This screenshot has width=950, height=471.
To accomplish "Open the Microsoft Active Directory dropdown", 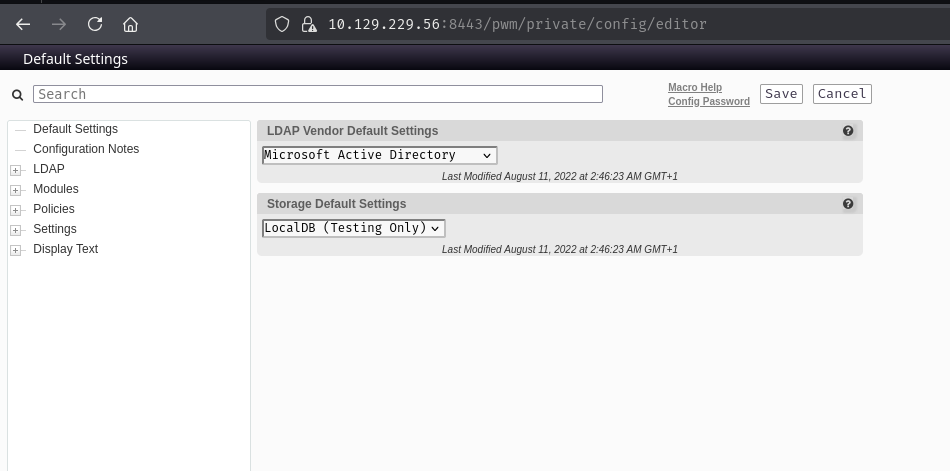I will pos(379,155).
